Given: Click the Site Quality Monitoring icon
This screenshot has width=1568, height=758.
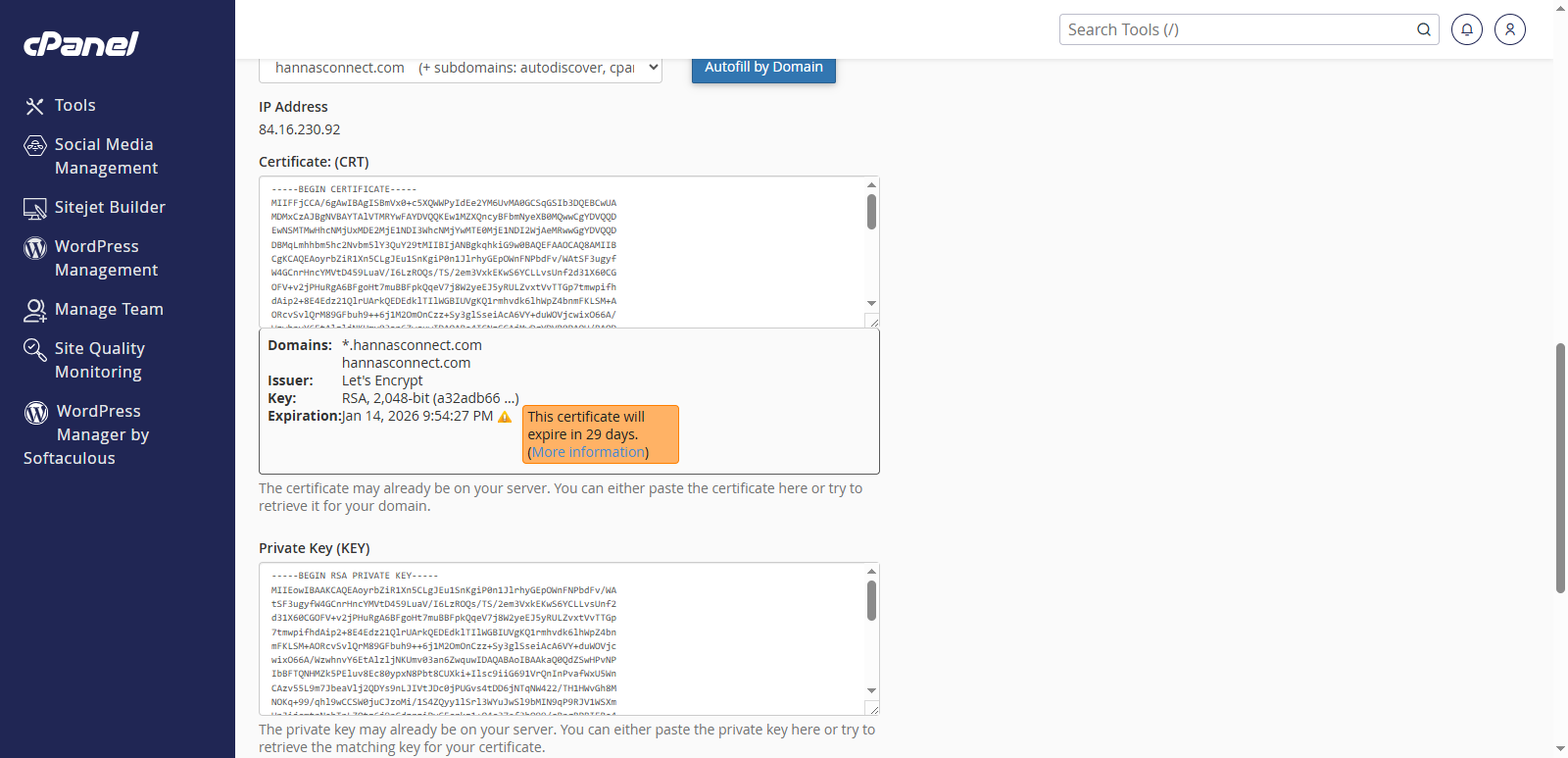Looking at the screenshot, I should [x=35, y=349].
